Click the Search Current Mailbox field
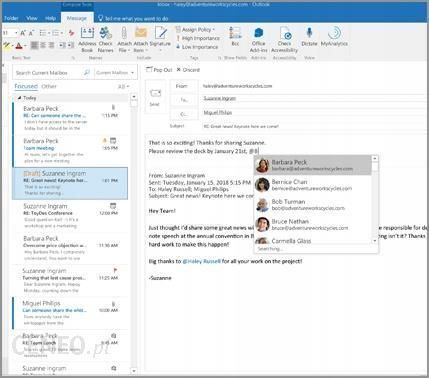The width and height of the screenshot is (429, 378). tap(48, 72)
